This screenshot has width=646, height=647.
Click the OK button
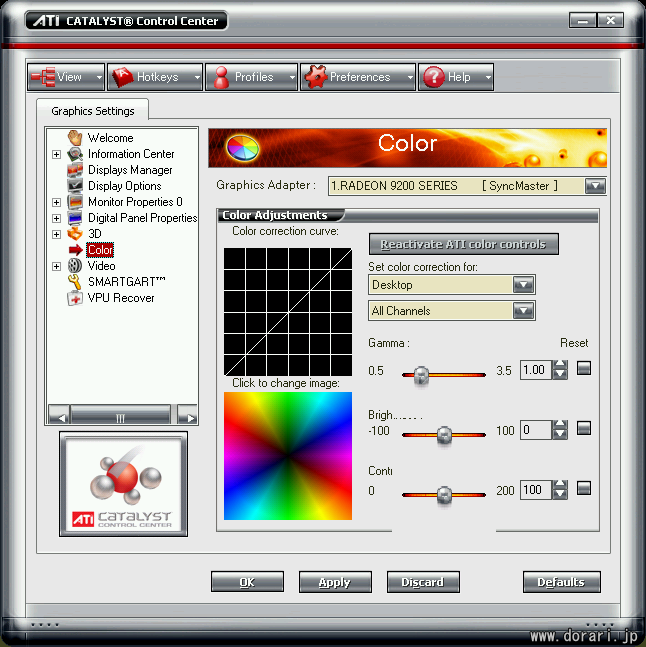pos(247,582)
